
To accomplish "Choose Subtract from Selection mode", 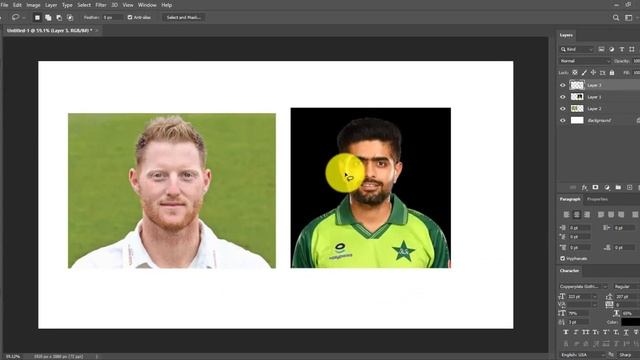I will tap(59, 18).
